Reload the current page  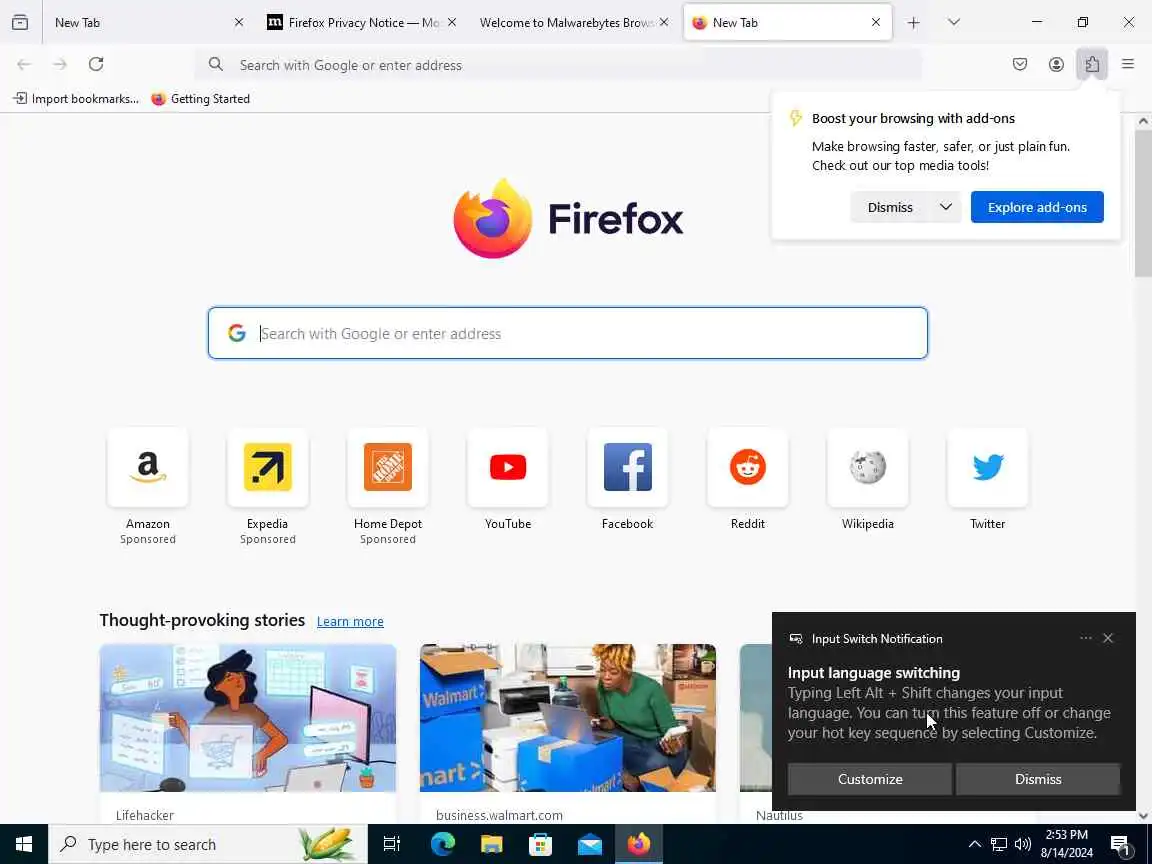point(96,64)
